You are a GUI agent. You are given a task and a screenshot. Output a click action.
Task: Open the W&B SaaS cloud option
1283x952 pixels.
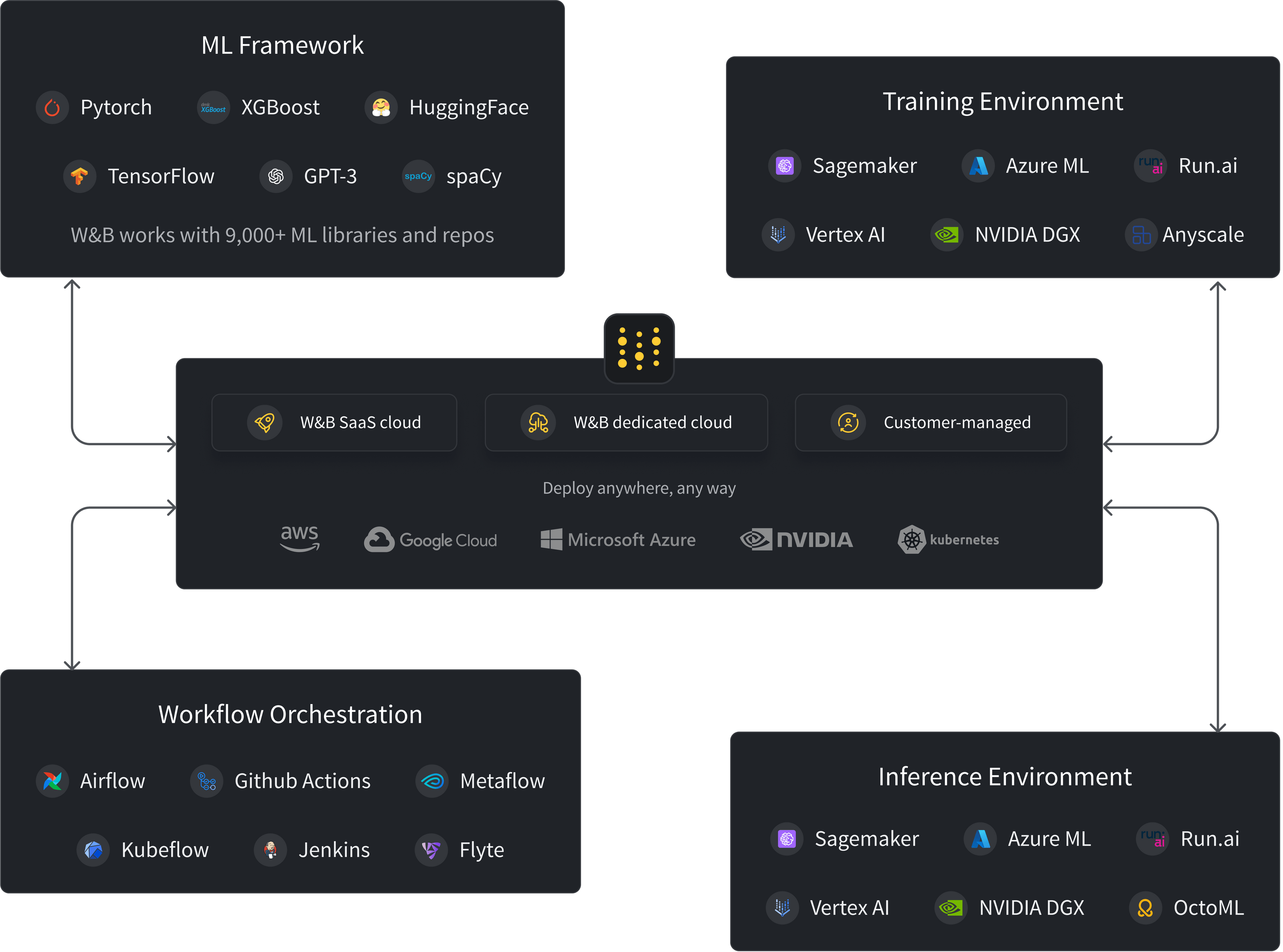[x=334, y=422]
